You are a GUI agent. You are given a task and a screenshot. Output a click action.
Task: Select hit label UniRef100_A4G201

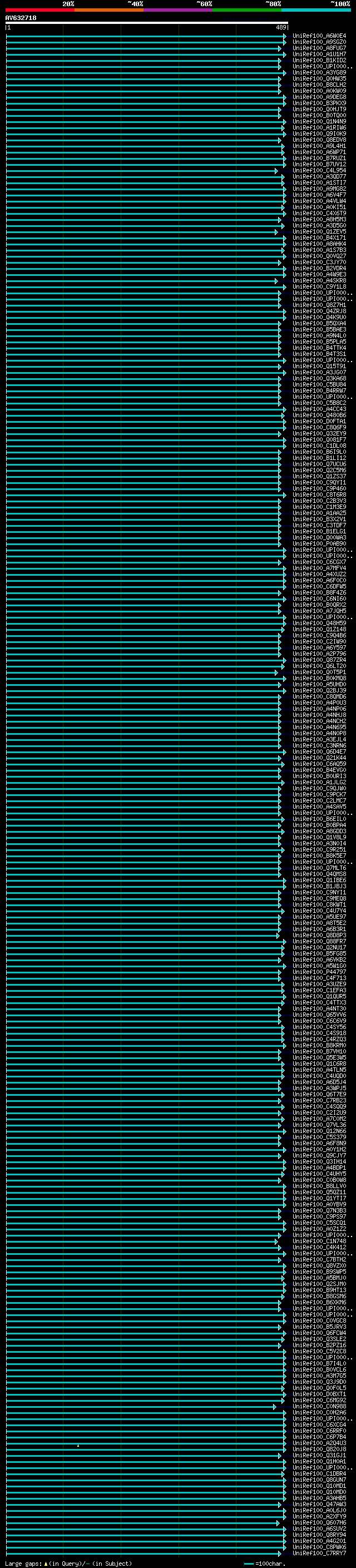pyautogui.click(x=319, y=1541)
